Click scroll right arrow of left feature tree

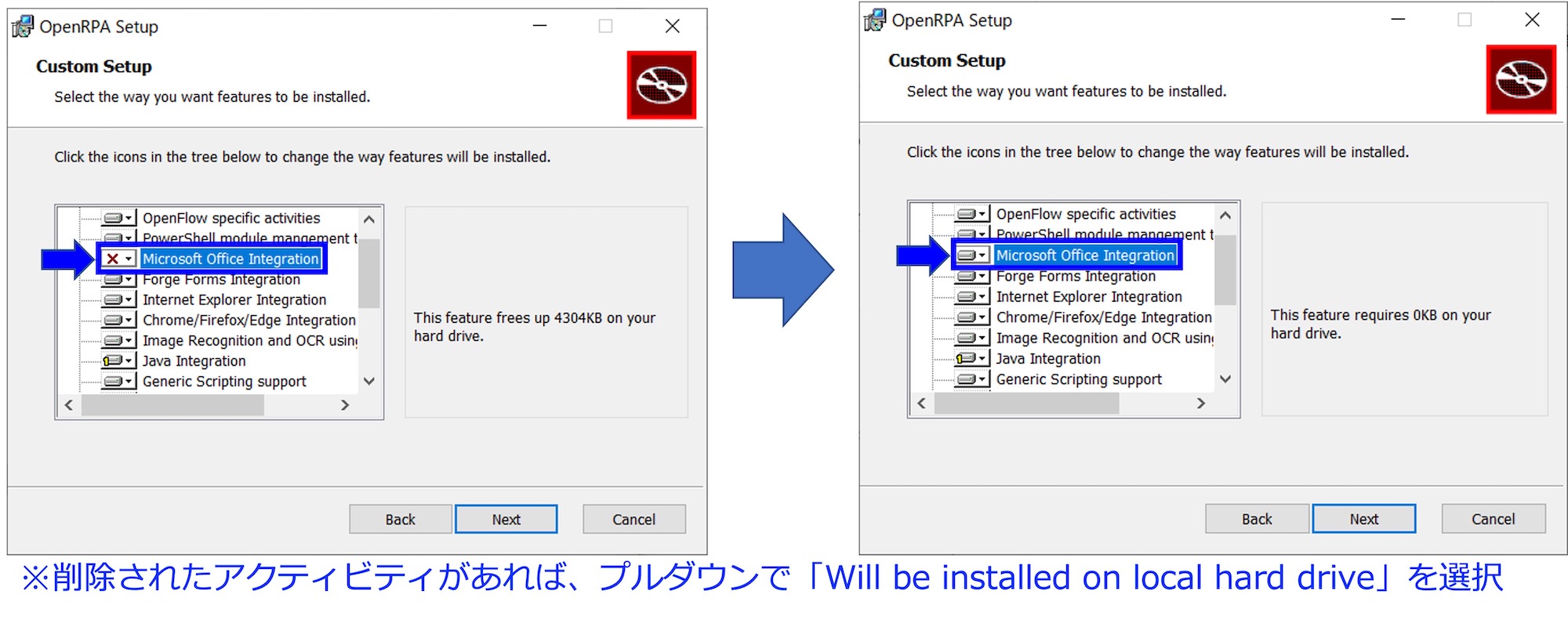point(345,404)
